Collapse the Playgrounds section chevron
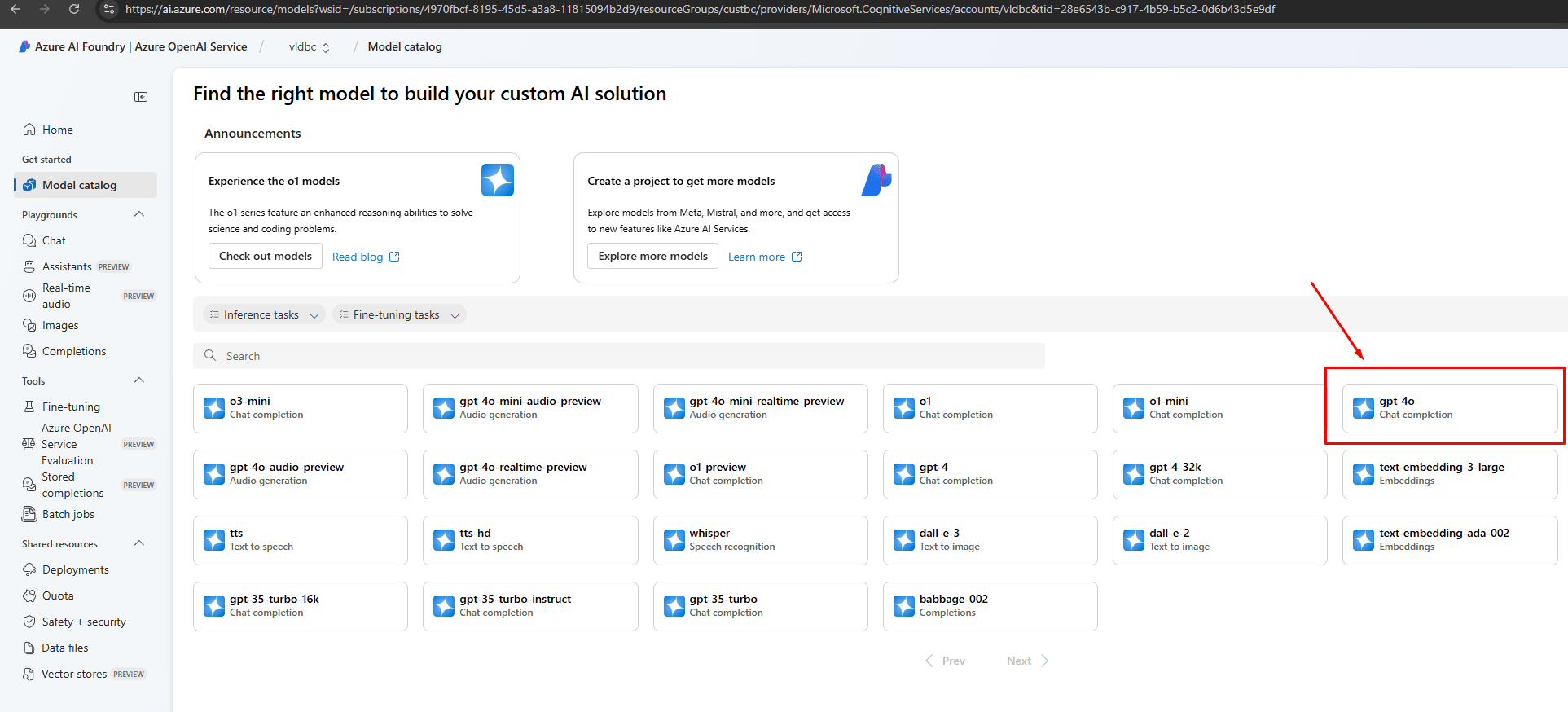This screenshot has width=1568, height=712. (x=139, y=214)
